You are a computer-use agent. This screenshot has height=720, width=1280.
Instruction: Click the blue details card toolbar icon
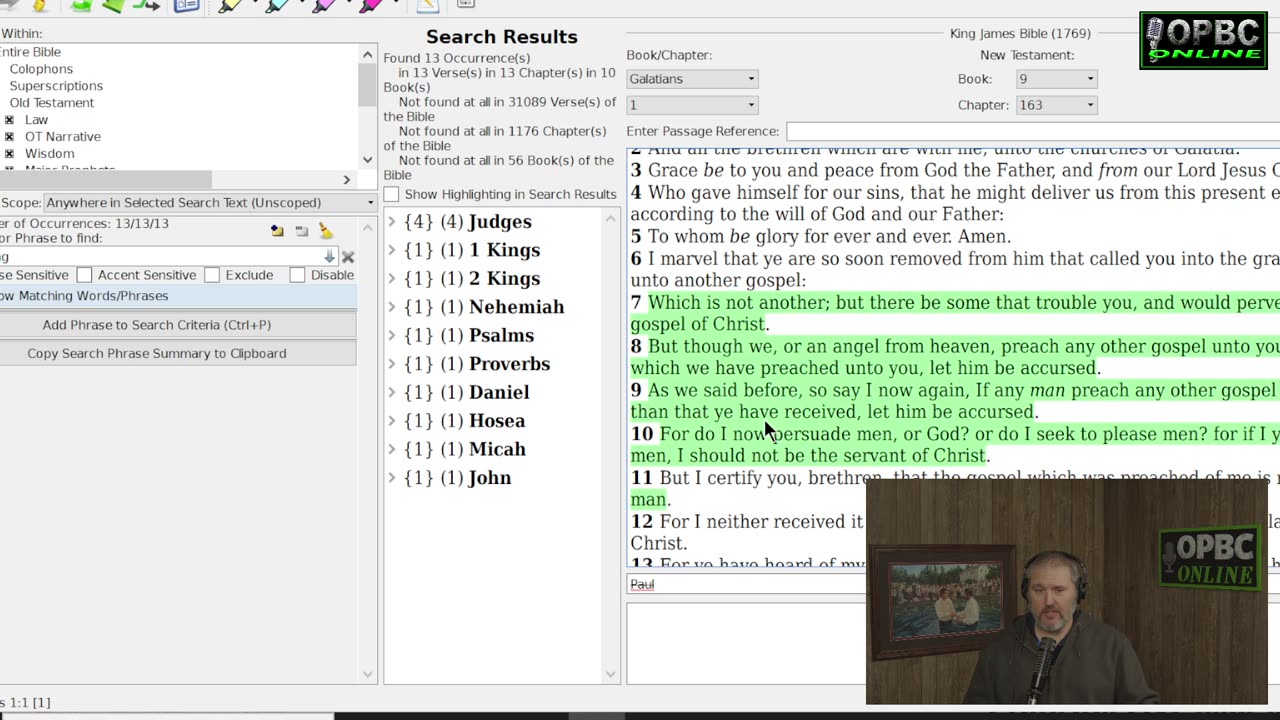(186, 5)
